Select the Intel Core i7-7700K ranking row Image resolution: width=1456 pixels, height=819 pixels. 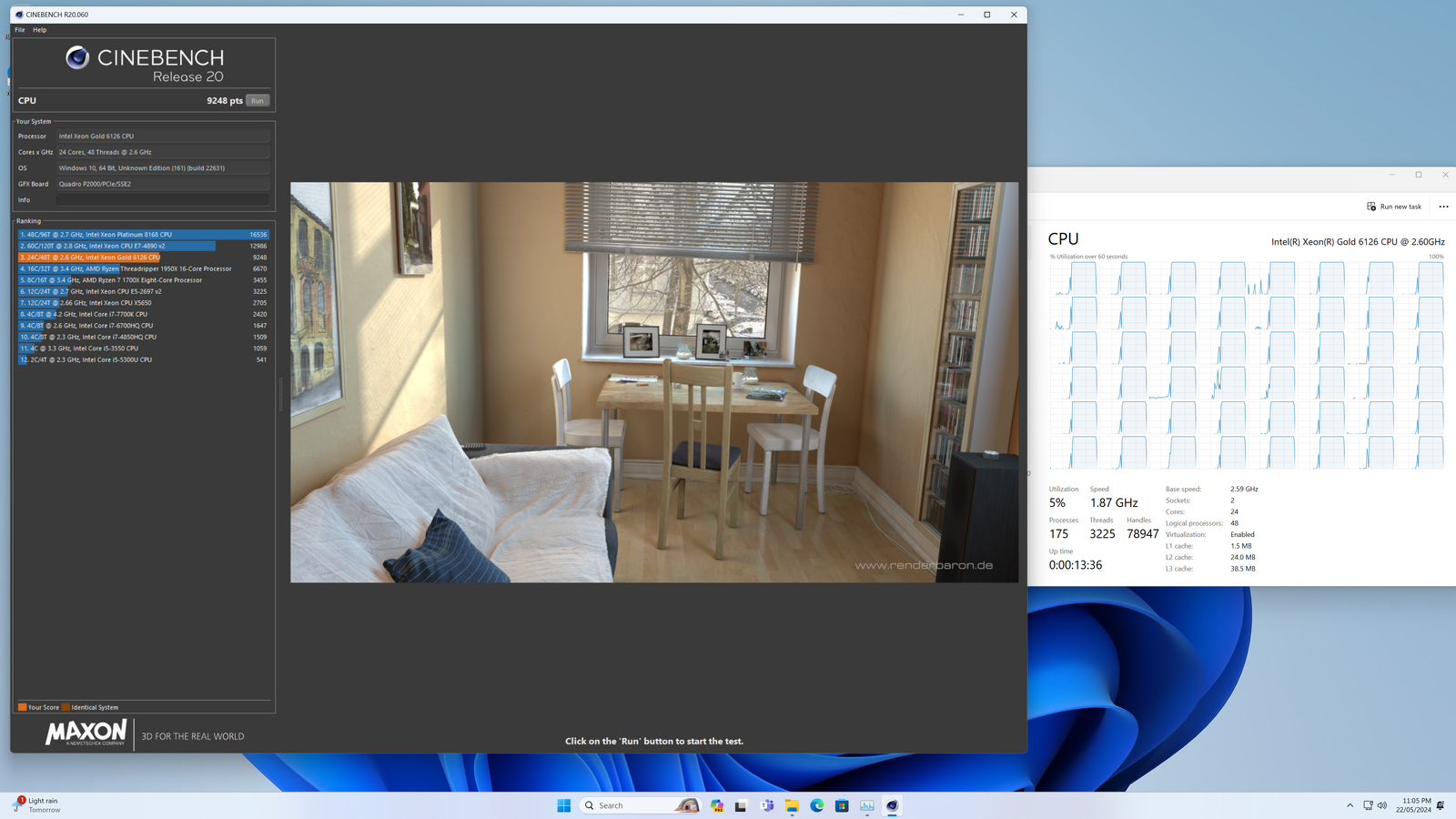click(x=144, y=314)
